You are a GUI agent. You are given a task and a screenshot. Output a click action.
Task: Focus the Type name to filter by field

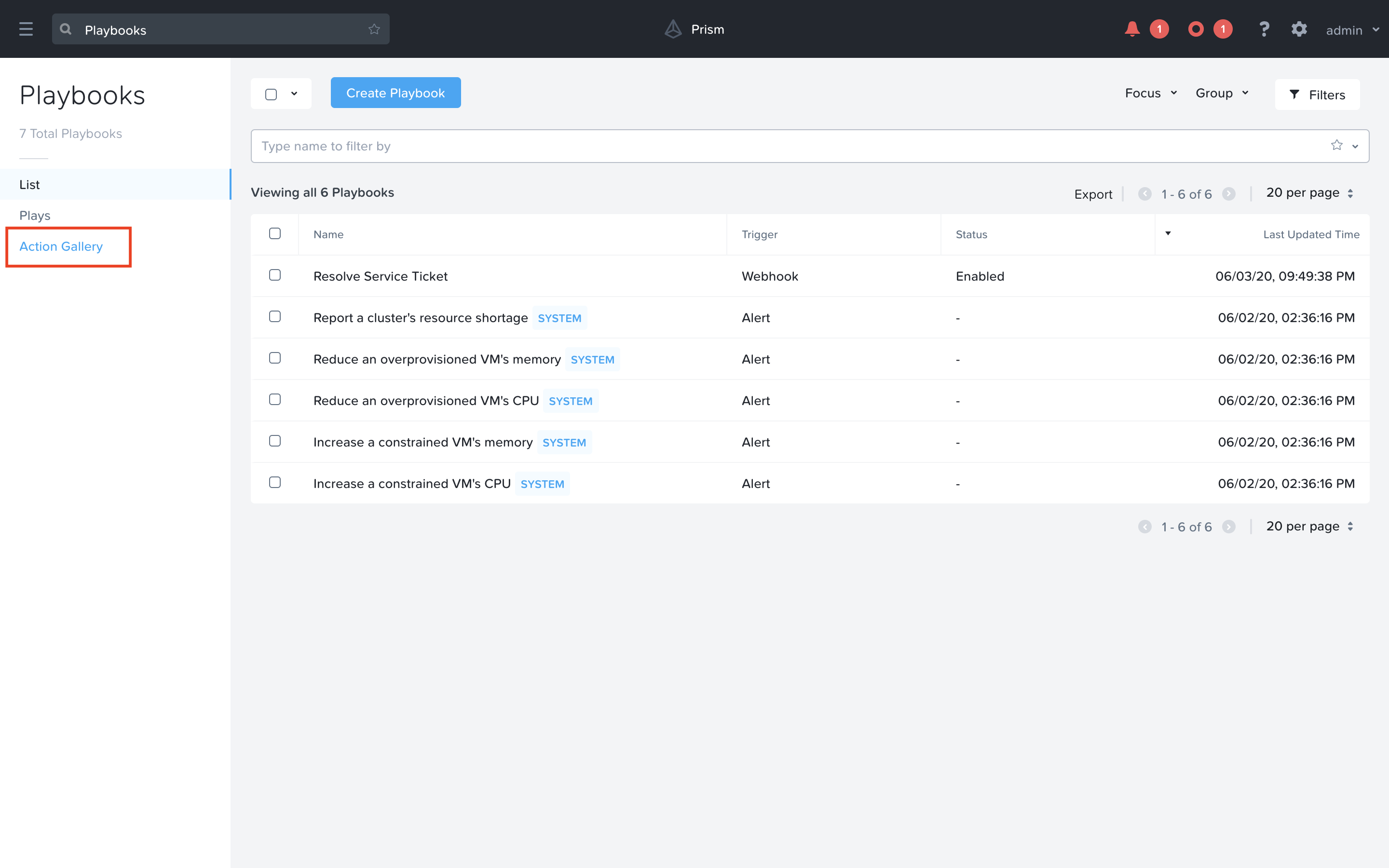[x=810, y=146]
